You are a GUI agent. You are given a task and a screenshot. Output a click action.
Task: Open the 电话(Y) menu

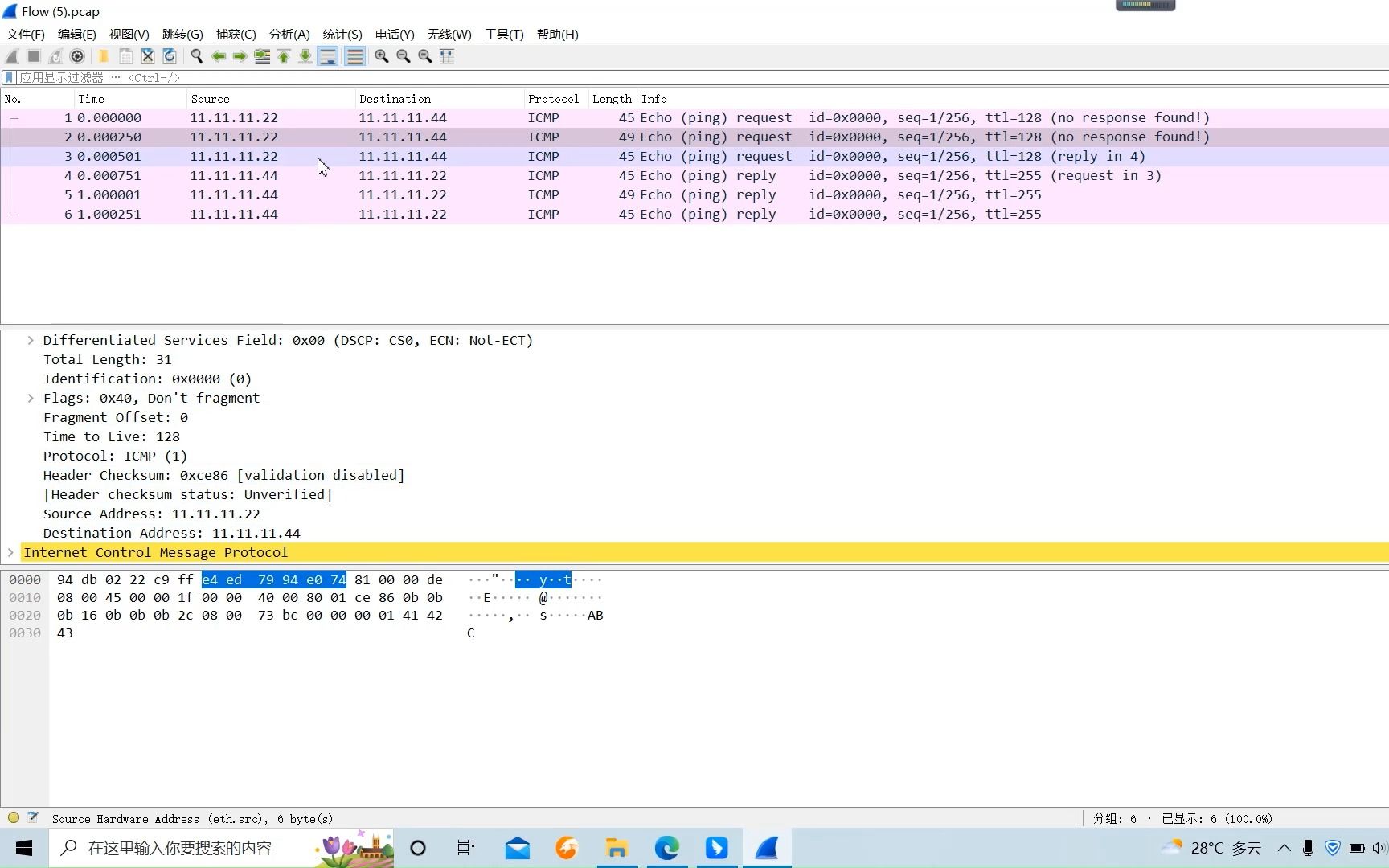(395, 35)
